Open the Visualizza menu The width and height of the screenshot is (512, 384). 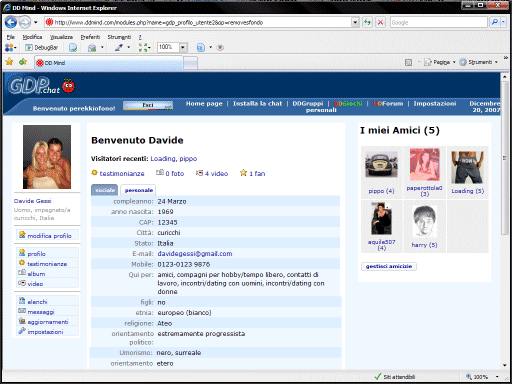click(x=61, y=37)
